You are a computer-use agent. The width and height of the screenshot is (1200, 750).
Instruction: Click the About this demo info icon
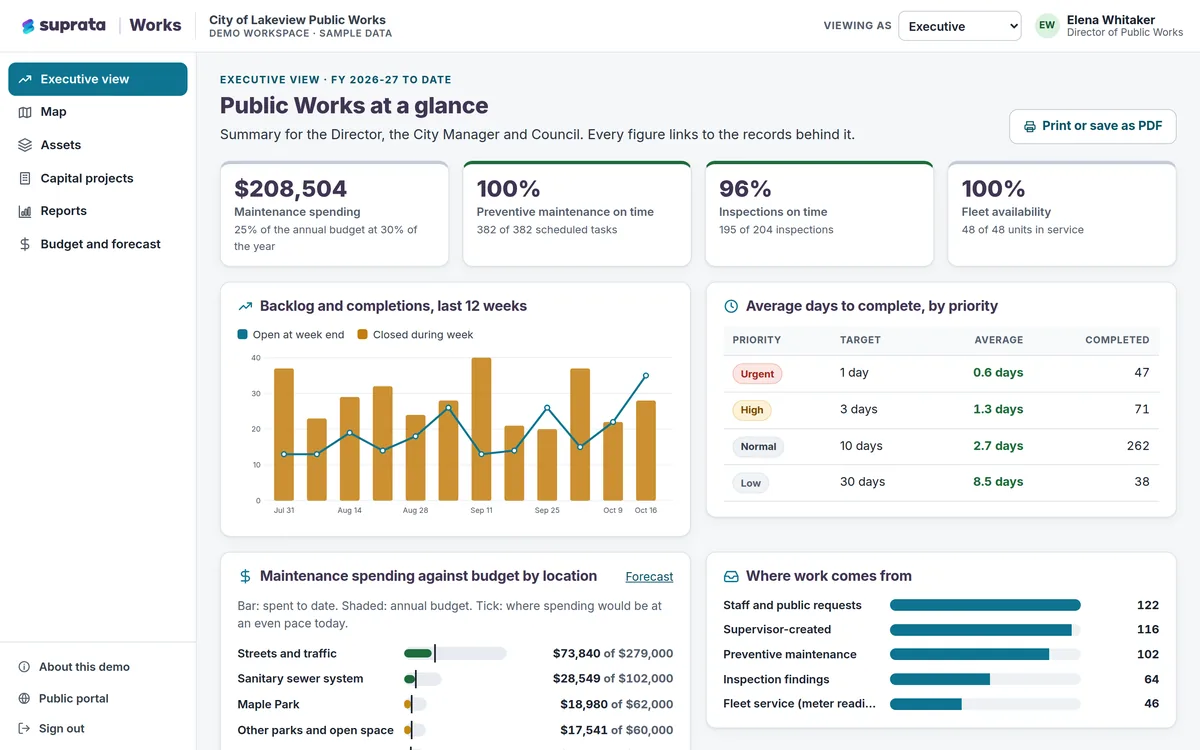coord(25,667)
